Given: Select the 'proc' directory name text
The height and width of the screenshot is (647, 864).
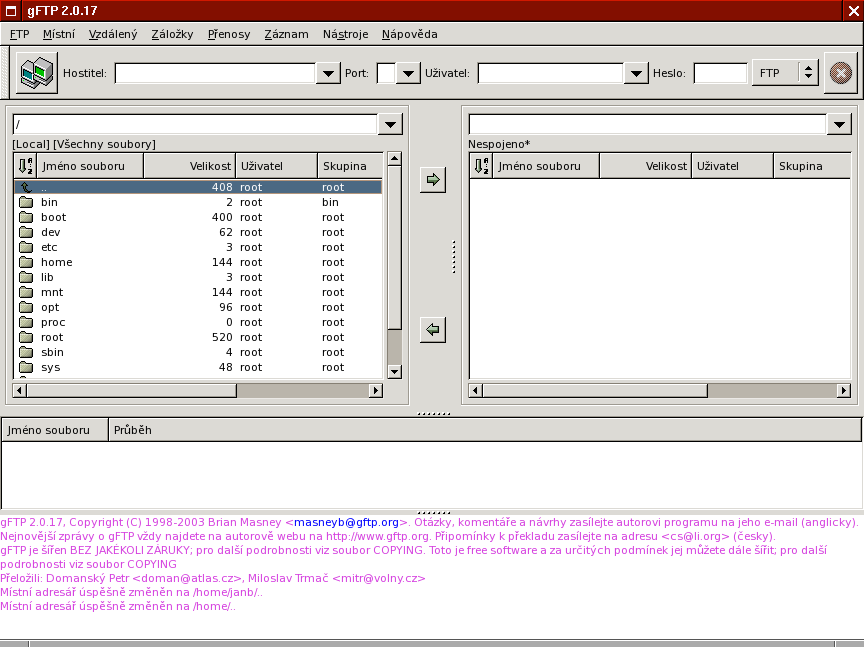Looking at the screenshot, I should point(53,322).
